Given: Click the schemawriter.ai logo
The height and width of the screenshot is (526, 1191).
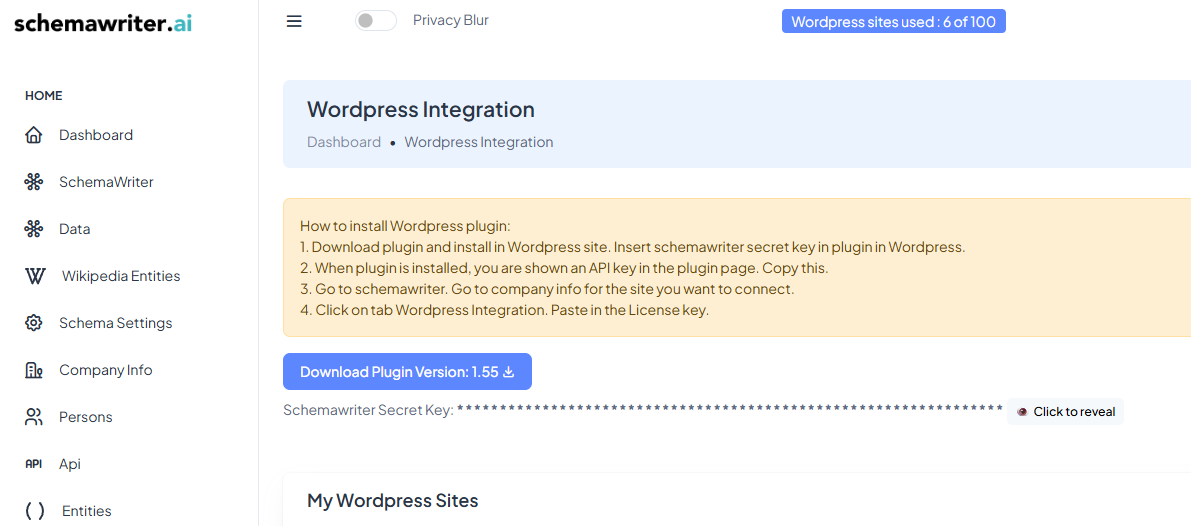Looking at the screenshot, I should point(103,23).
